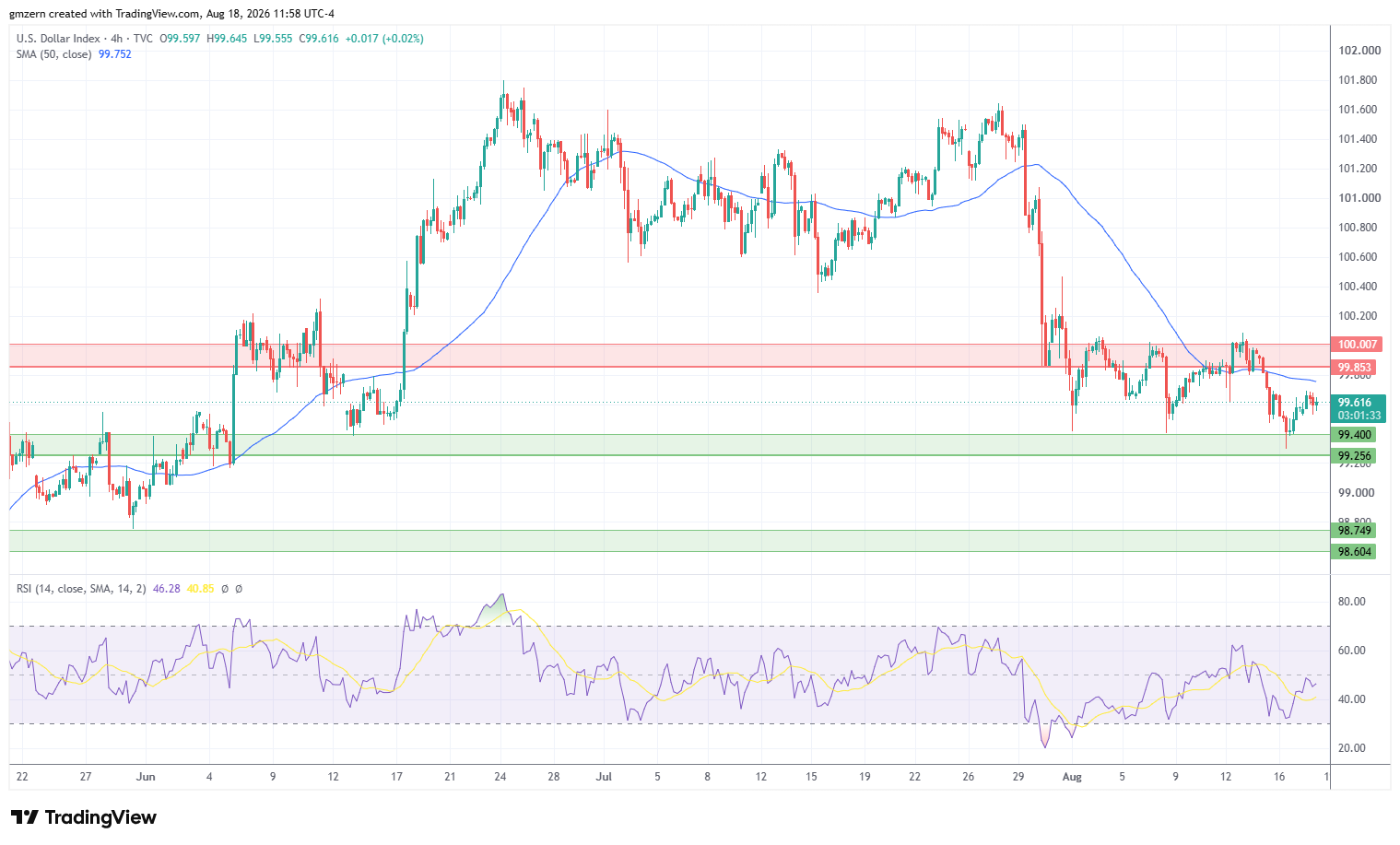The height and width of the screenshot is (845, 1400).
Task: Click the 101.000 price axis label
Action: click(x=1359, y=198)
